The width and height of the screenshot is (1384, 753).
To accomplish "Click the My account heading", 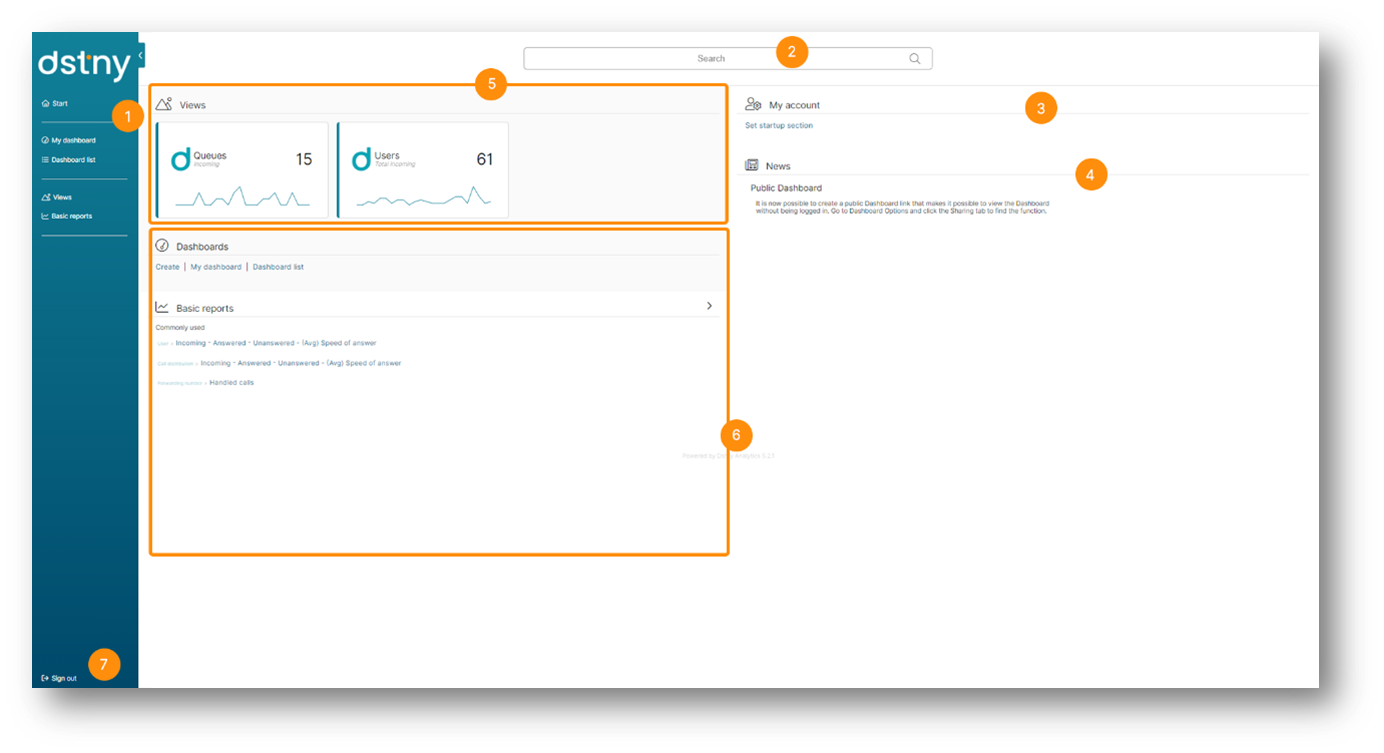I will point(795,105).
